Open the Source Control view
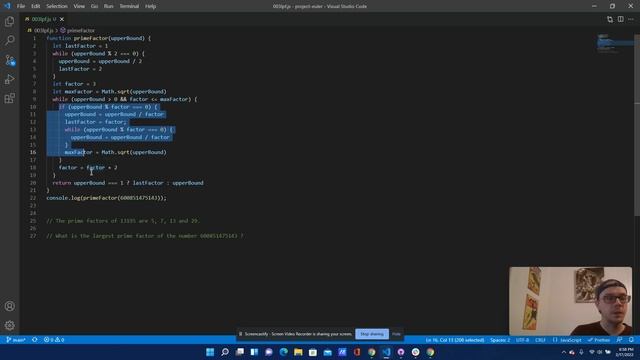 [x=9, y=60]
